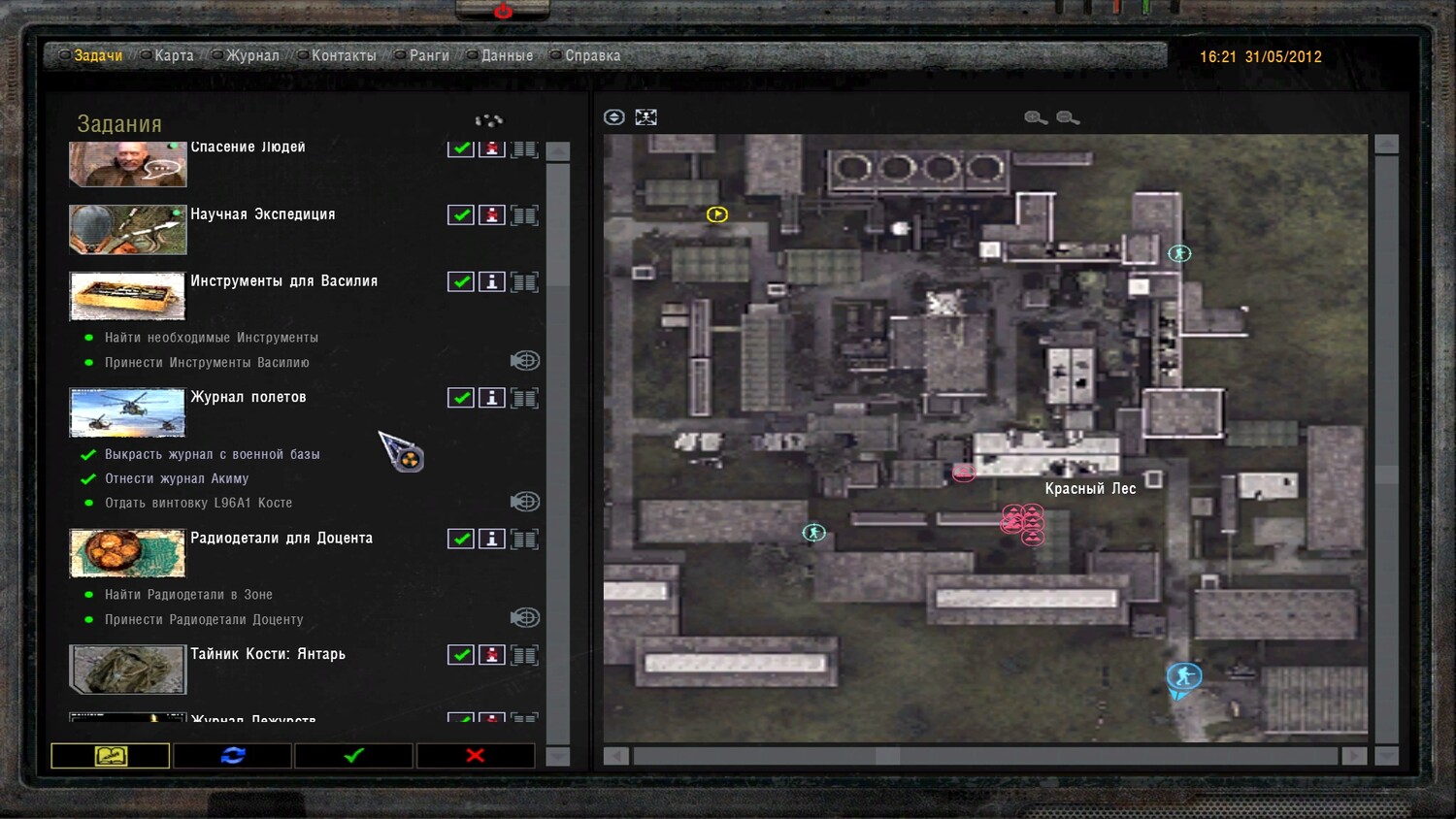Viewport: 1456px width, 819px height.
Task: Collapse the Журнал полетов task entry
Action: pyautogui.click(x=525, y=398)
